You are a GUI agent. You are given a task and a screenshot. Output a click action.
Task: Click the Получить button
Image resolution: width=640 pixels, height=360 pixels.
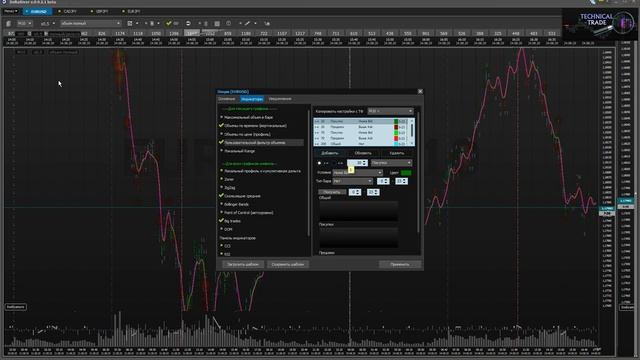point(332,192)
